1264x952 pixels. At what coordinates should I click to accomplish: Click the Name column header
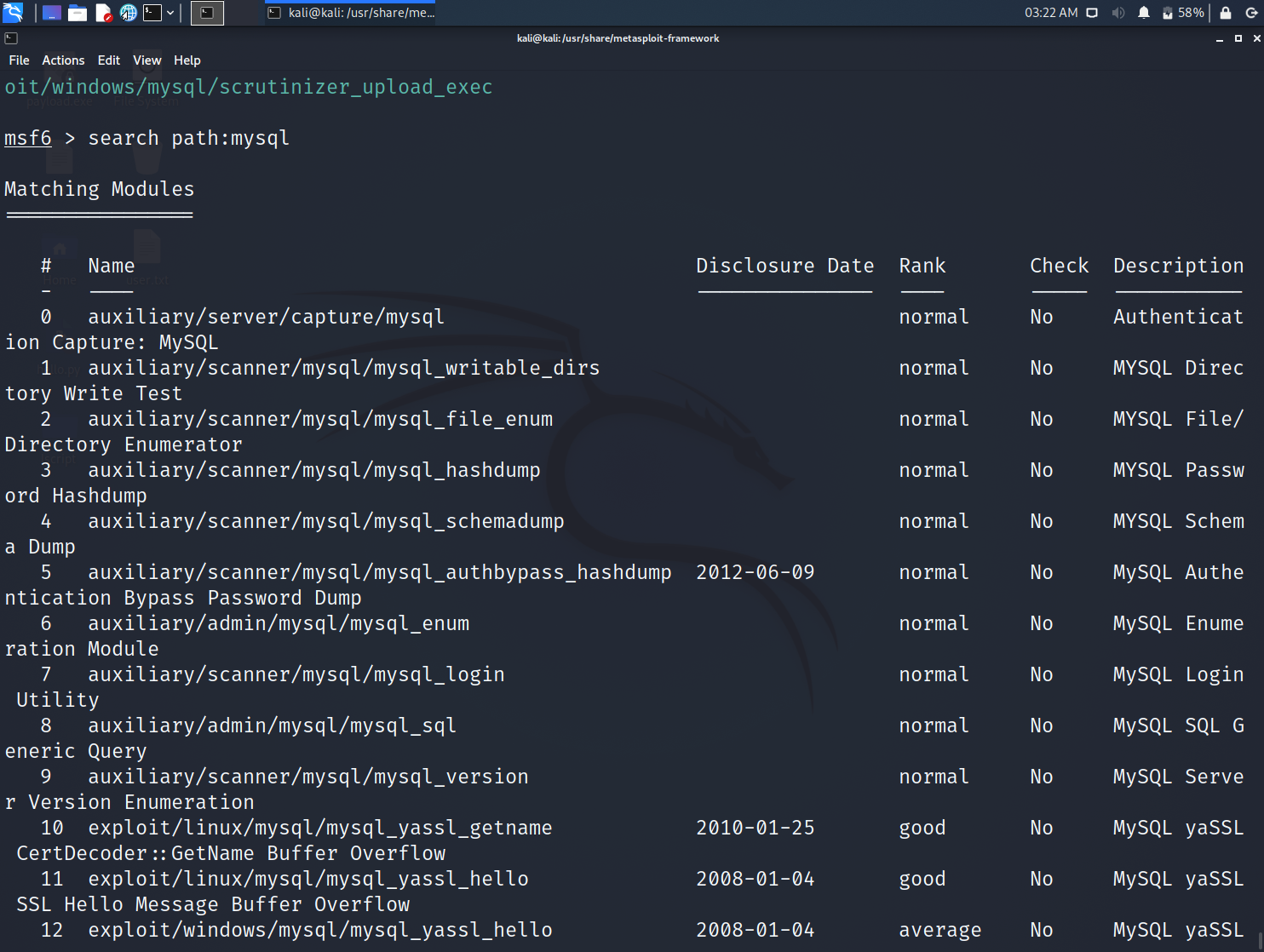coord(112,266)
